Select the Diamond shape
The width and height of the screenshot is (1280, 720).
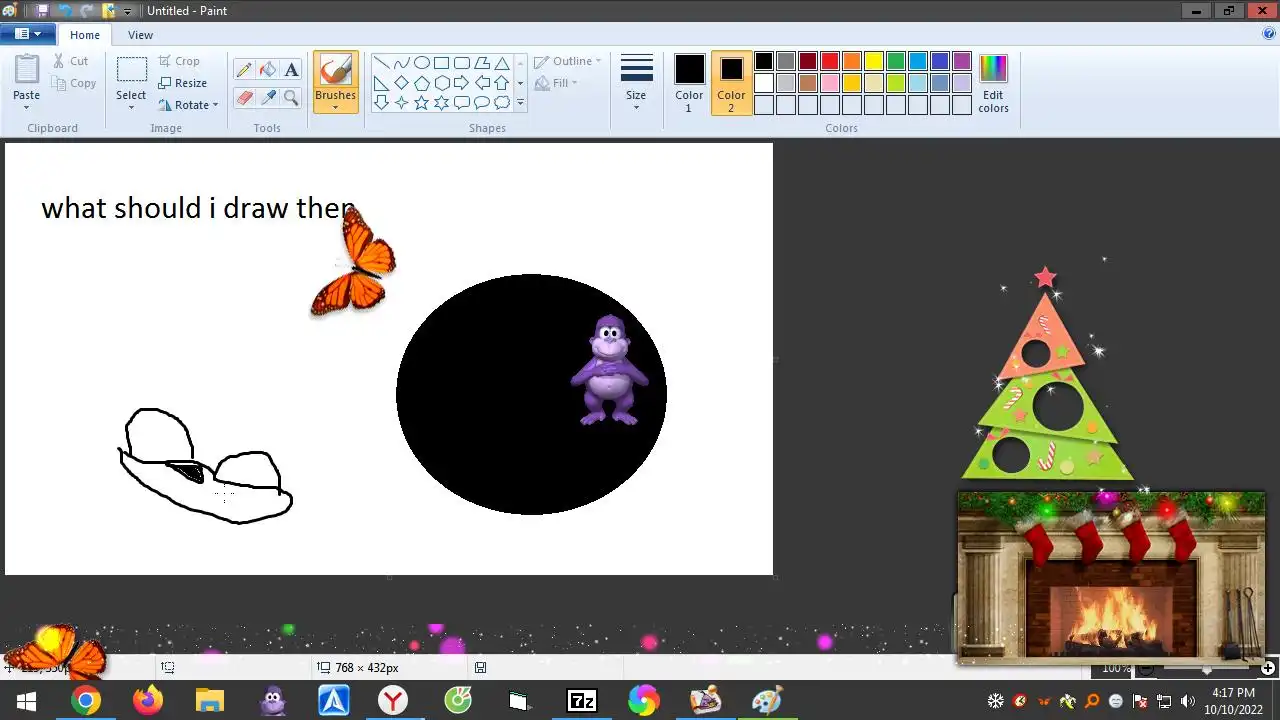tap(401, 82)
